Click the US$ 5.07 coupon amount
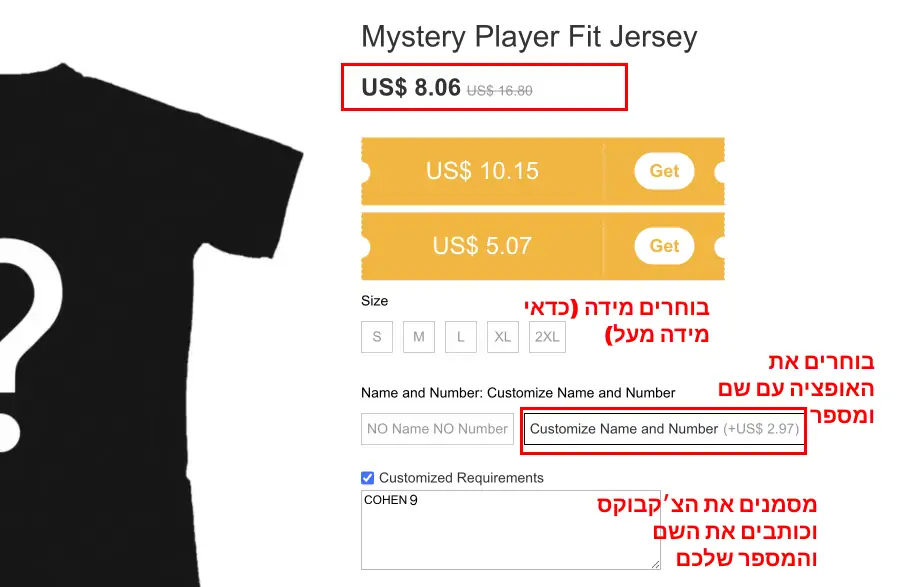Screen dimensions: 903x587 (x=482, y=246)
